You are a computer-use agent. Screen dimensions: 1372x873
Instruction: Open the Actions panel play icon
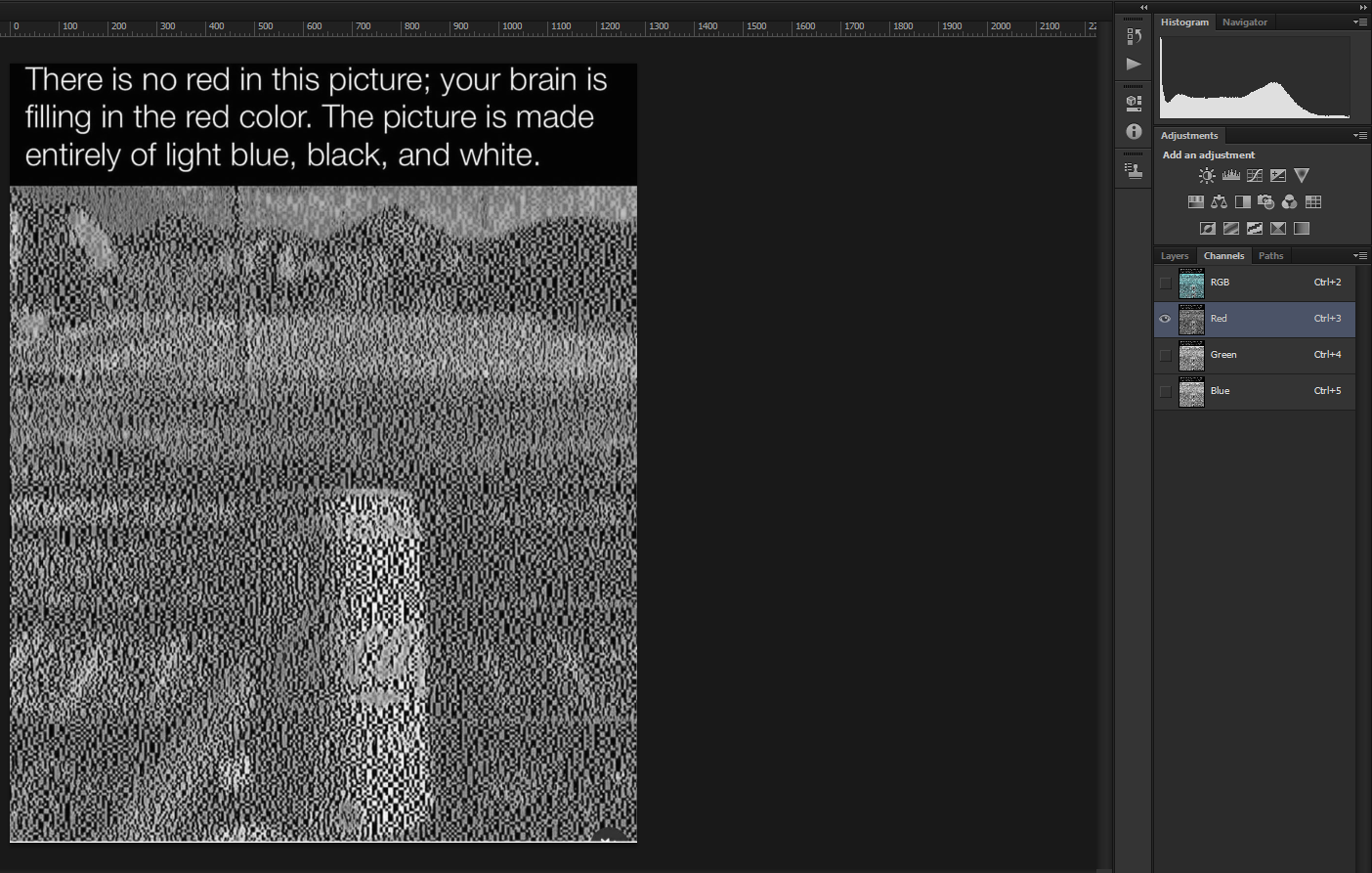tap(1134, 65)
